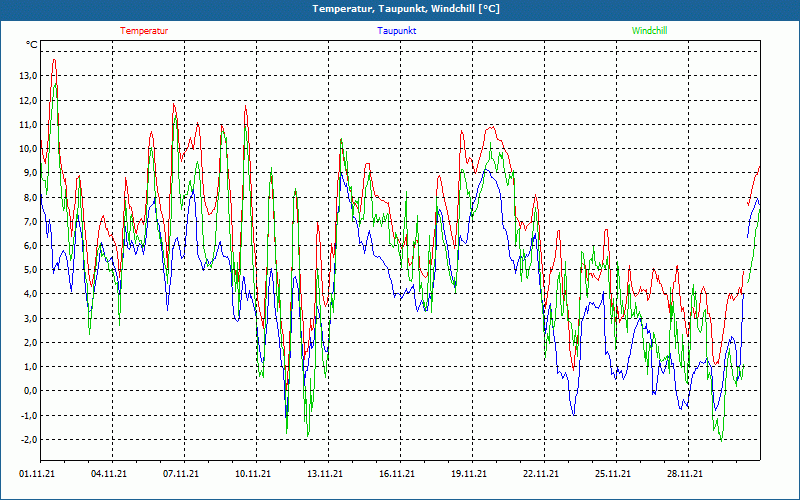Click the 0,0 y-axis value
Viewport: 800px width, 500px height.
pos(30,391)
